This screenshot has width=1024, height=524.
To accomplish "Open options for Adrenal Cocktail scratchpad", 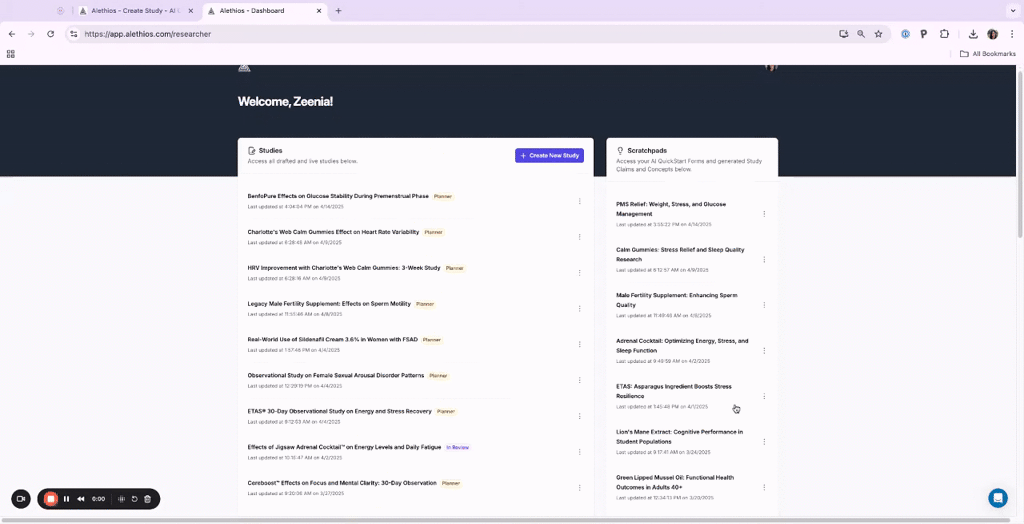I will click(764, 351).
